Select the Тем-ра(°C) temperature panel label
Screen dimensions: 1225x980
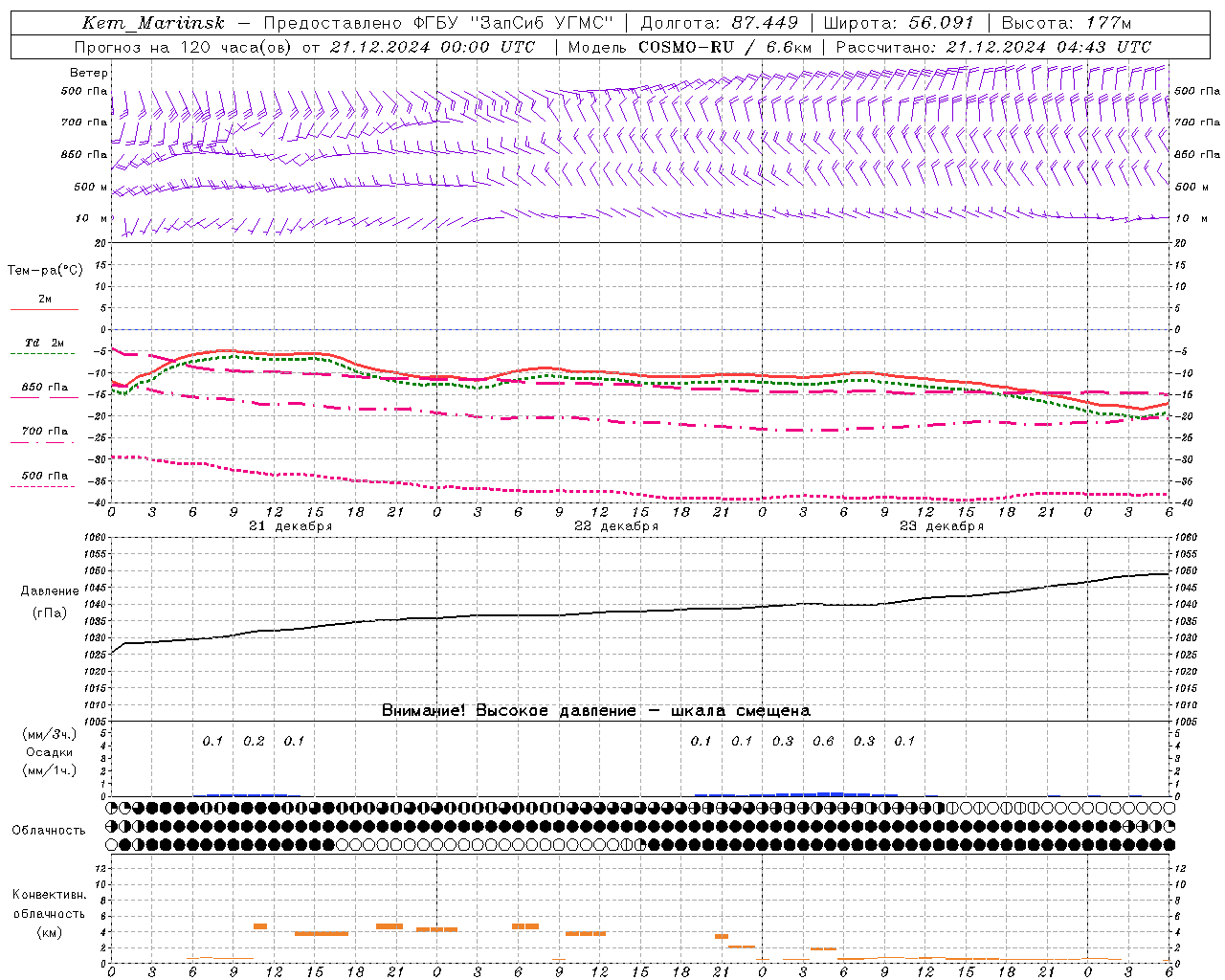[45, 271]
